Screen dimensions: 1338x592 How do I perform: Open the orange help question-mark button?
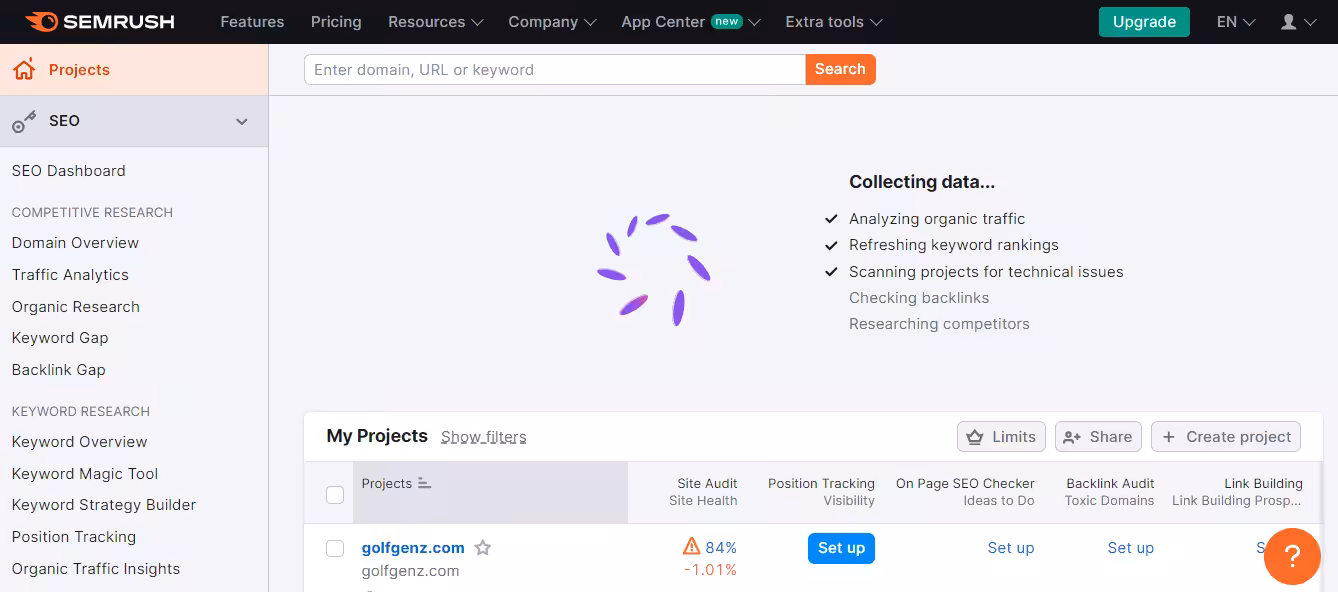1292,557
